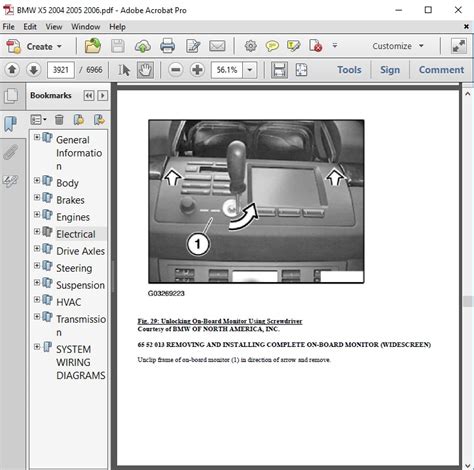This screenshot has width=474, height=470.
Task: Open the Sign pane
Action: tap(390, 70)
